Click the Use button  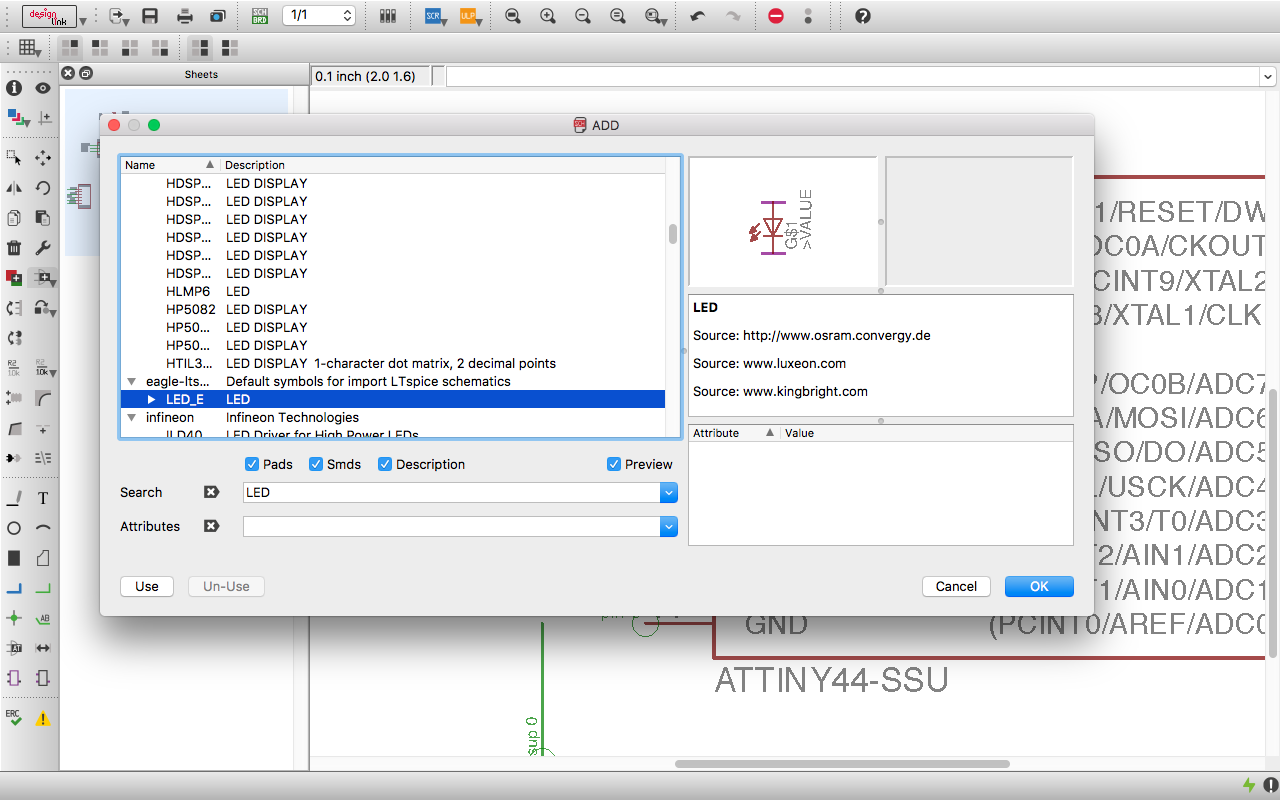tap(147, 586)
